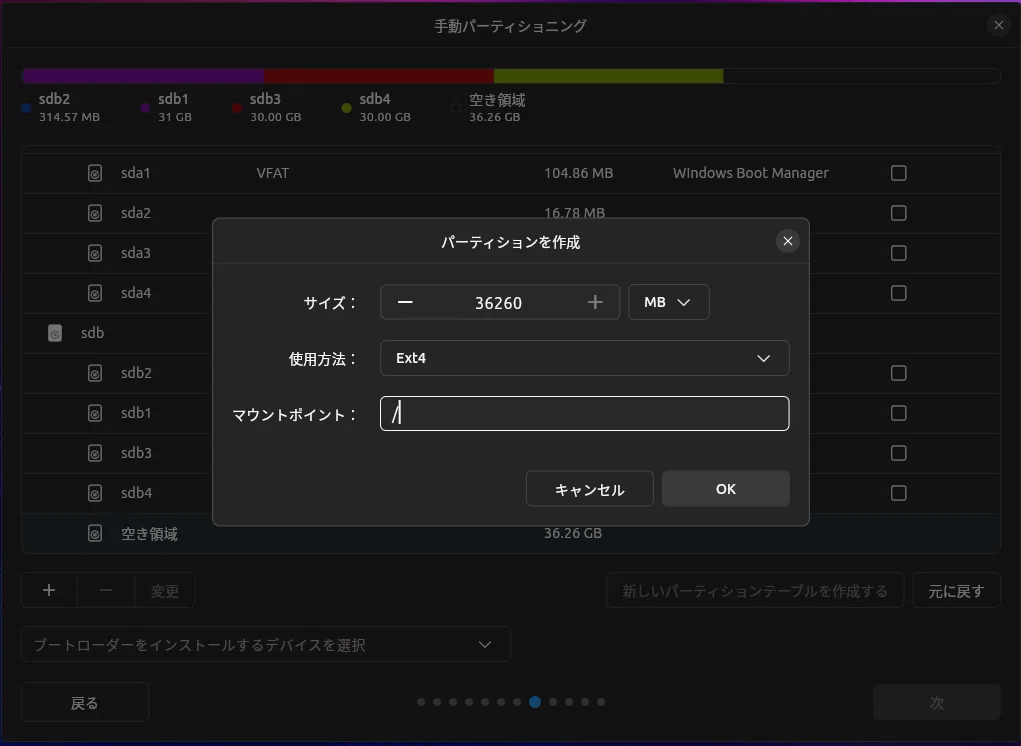This screenshot has height=746, width=1021.
Task: Click the sda4 partition disk icon
Action: coord(95,293)
